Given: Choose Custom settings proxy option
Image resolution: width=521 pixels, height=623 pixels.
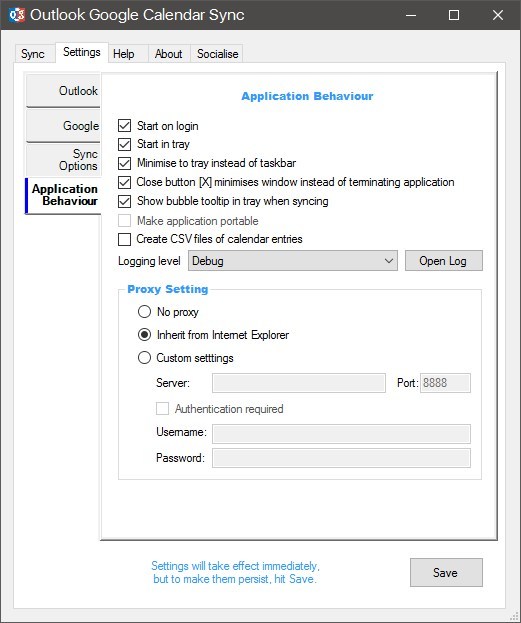Looking at the screenshot, I should pyautogui.click(x=144, y=358).
